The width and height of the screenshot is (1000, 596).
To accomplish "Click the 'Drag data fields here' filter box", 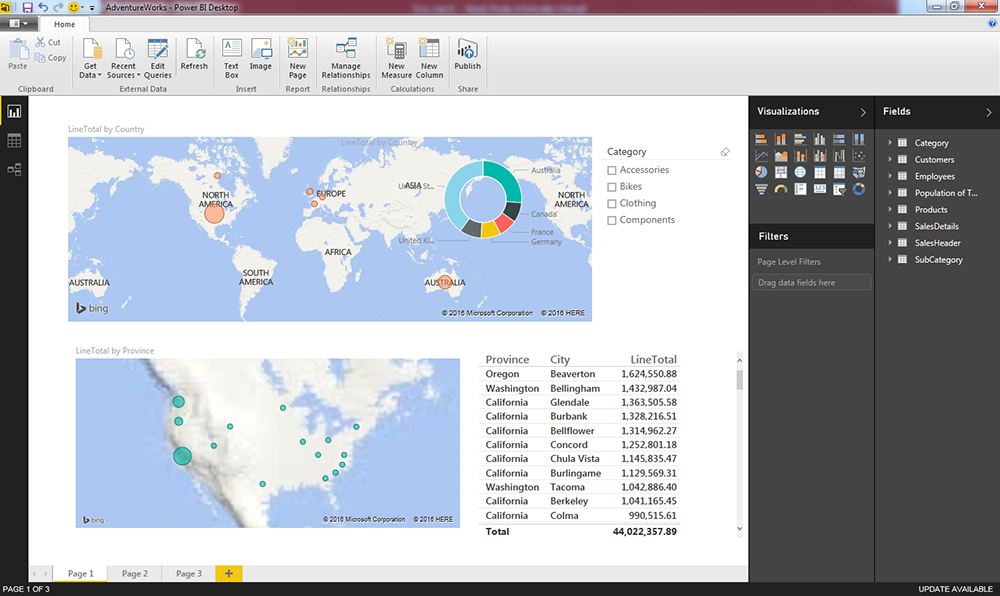I will pyautogui.click(x=811, y=282).
